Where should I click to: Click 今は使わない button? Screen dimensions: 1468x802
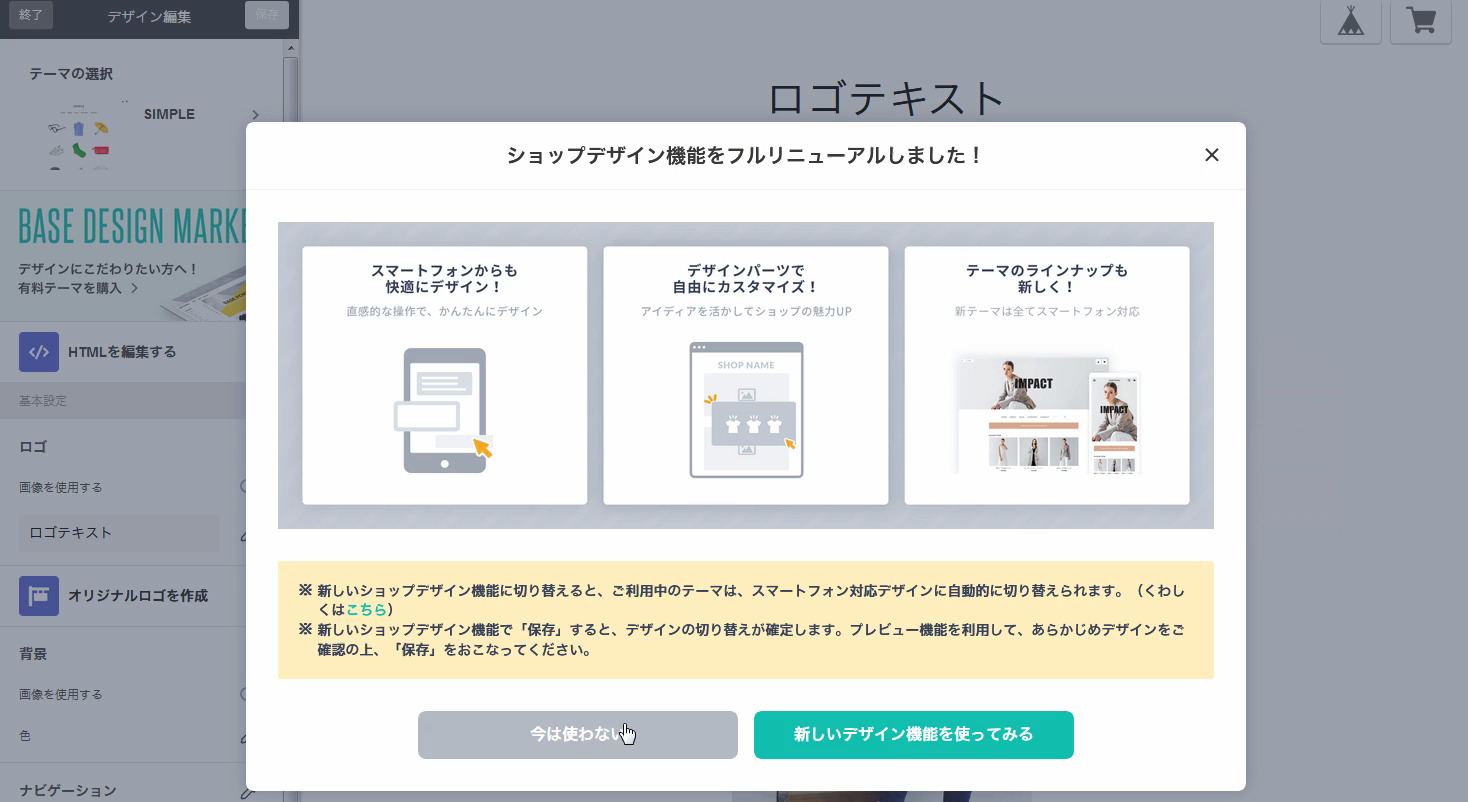tap(578, 735)
